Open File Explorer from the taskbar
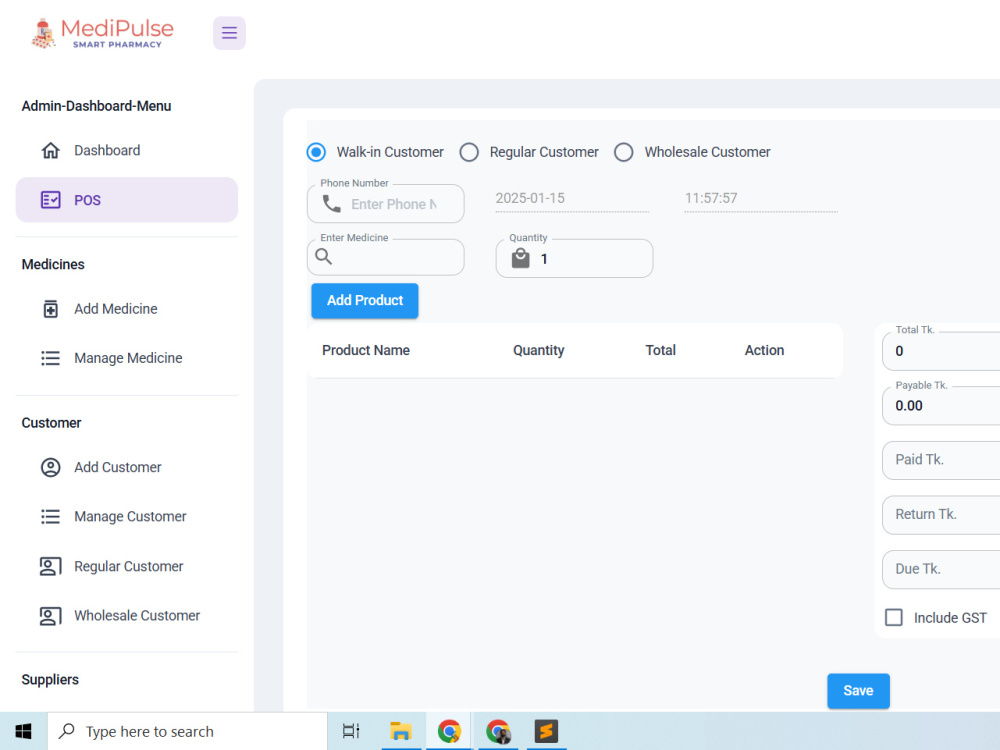Image resolution: width=1000 pixels, height=750 pixels. click(401, 731)
